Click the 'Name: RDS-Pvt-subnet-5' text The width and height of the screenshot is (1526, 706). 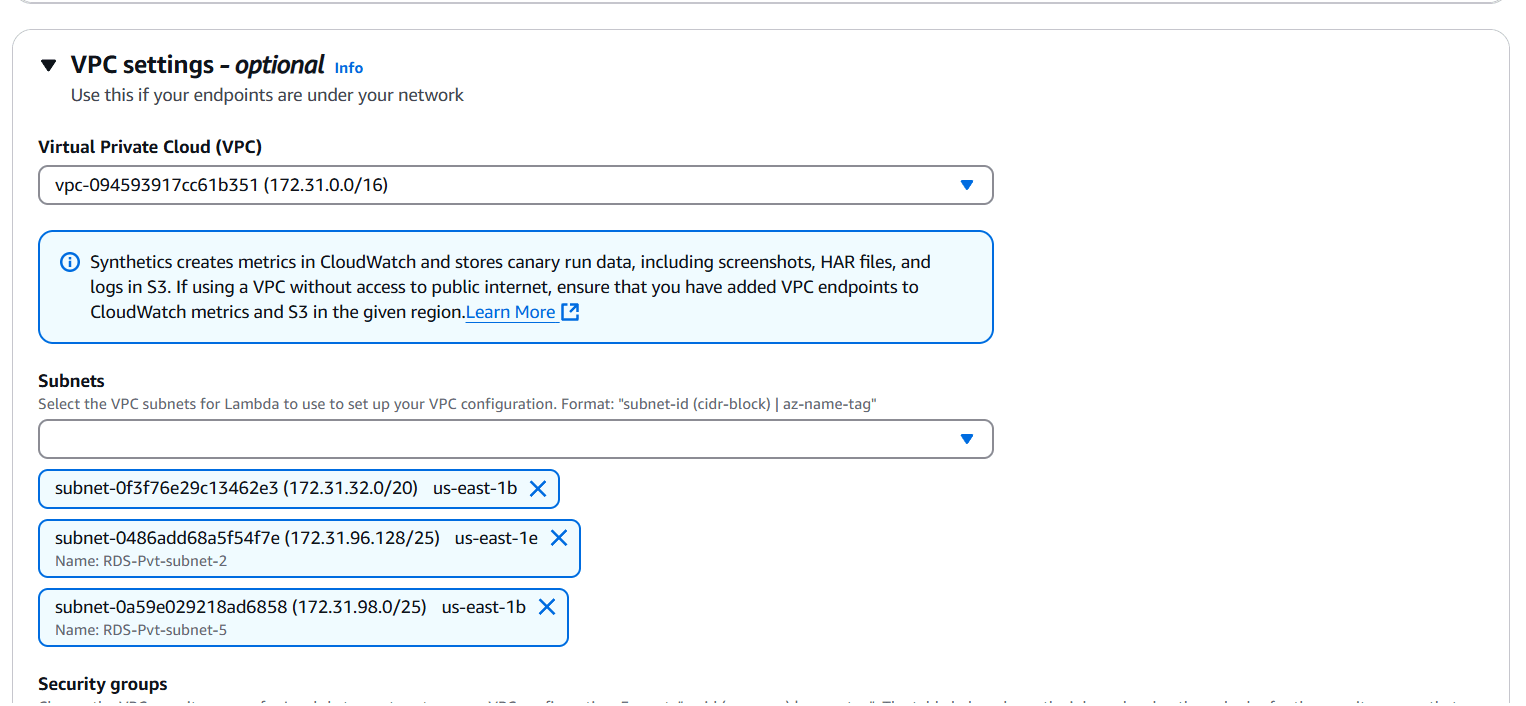(141, 630)
